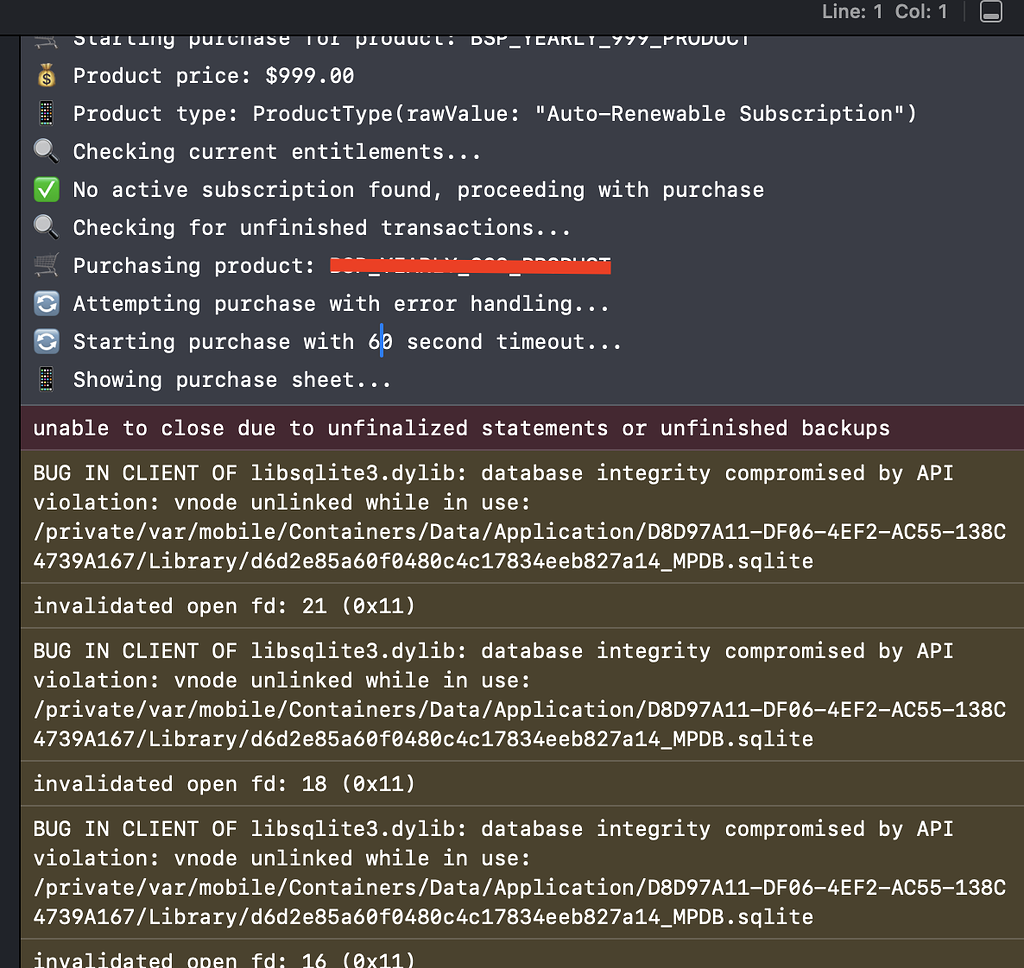The height and width of the screenshot is (968, 1024).
Task: Select the 'invalidated open fd: 16' log row
Action: point(224,958)
